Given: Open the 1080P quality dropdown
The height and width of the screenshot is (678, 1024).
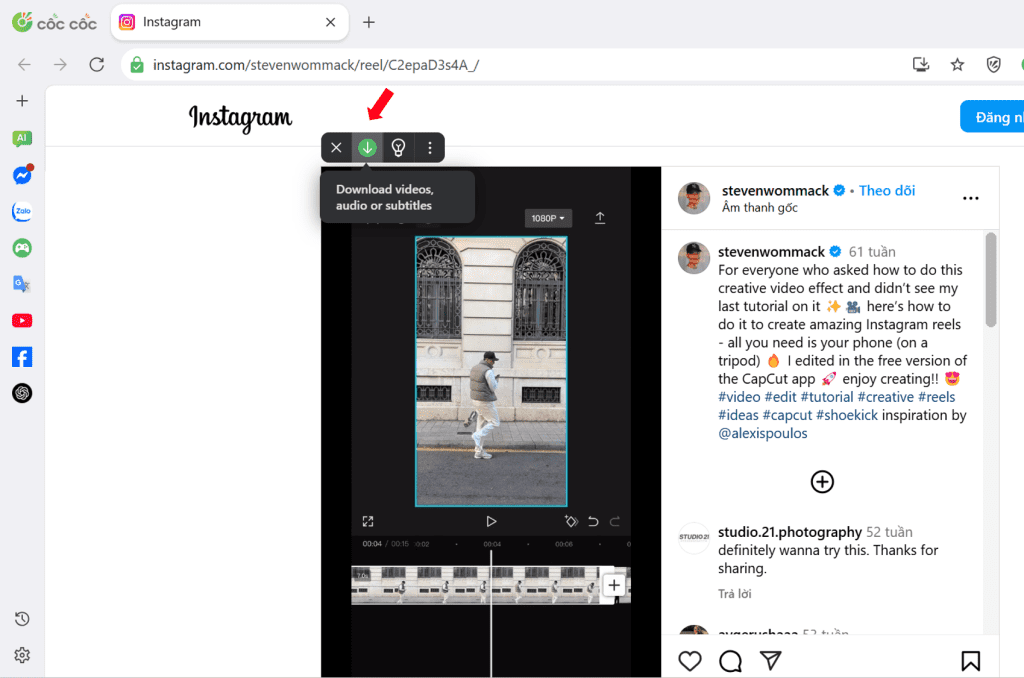Looking at the screenshot, I should [x=548, y=216].
